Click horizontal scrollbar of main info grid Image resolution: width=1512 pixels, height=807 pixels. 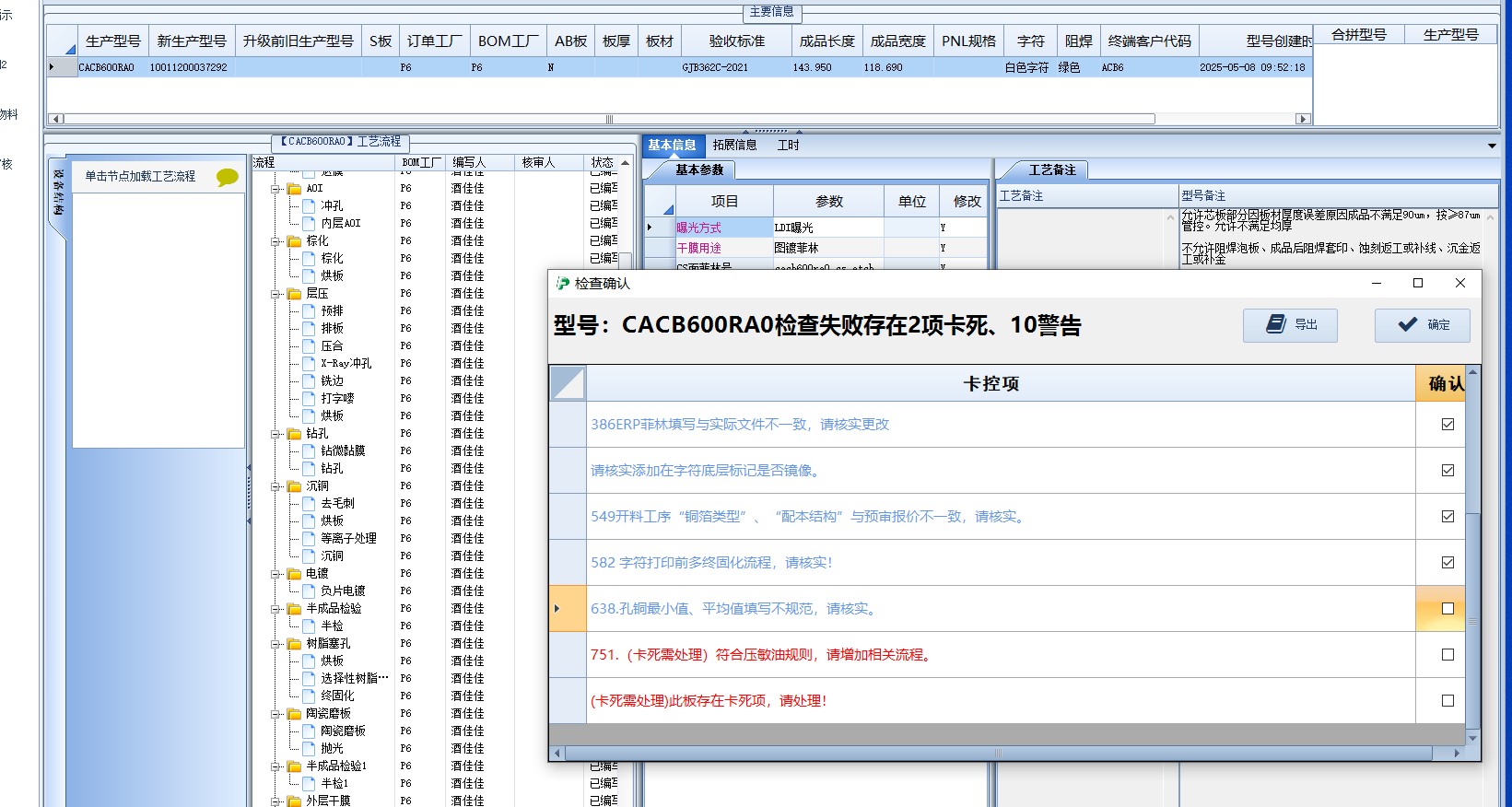click(x=609, y=119)
